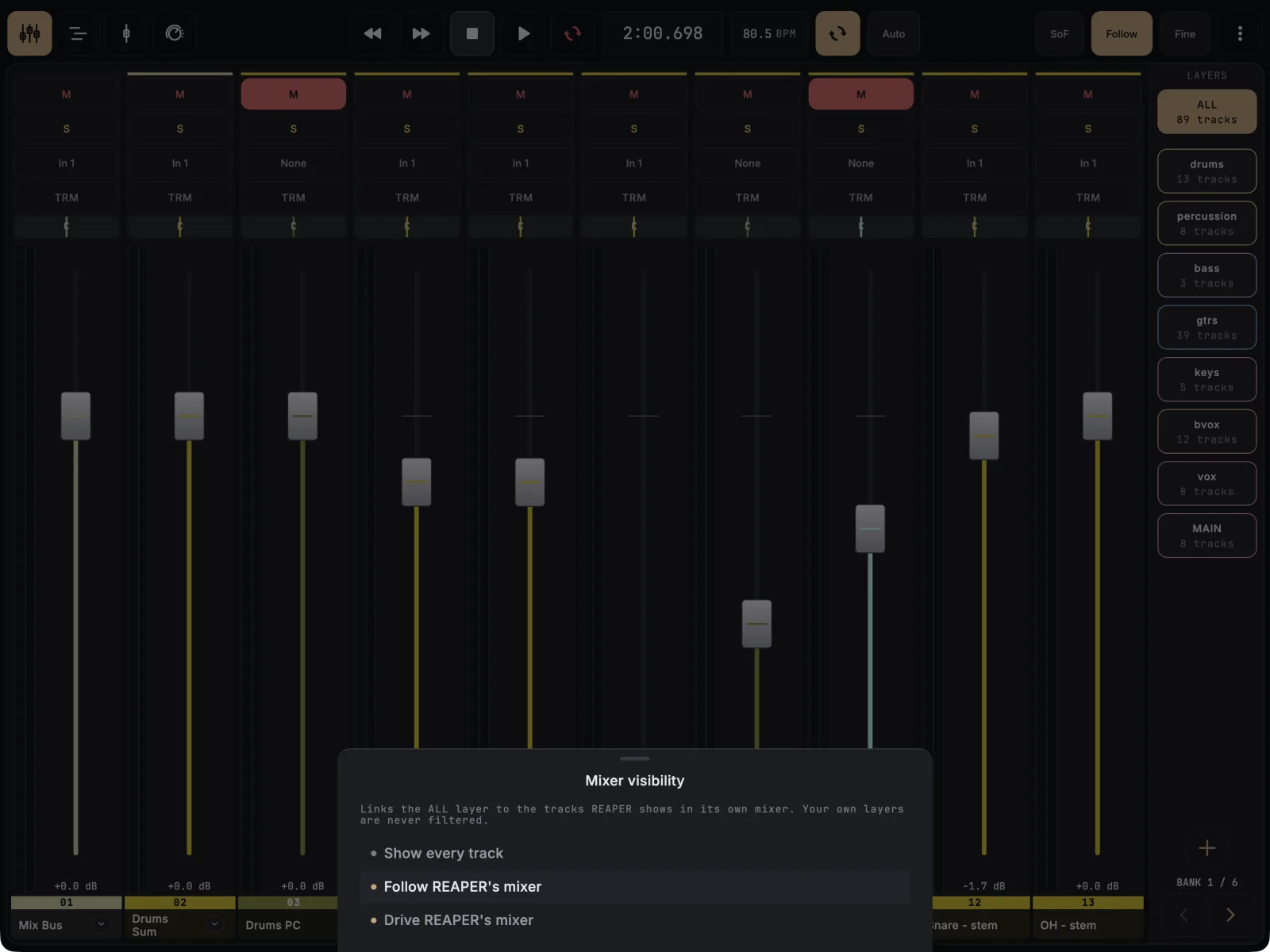Go to the next fader bank
This screenshot has width=1270, height=952.
1230,915
